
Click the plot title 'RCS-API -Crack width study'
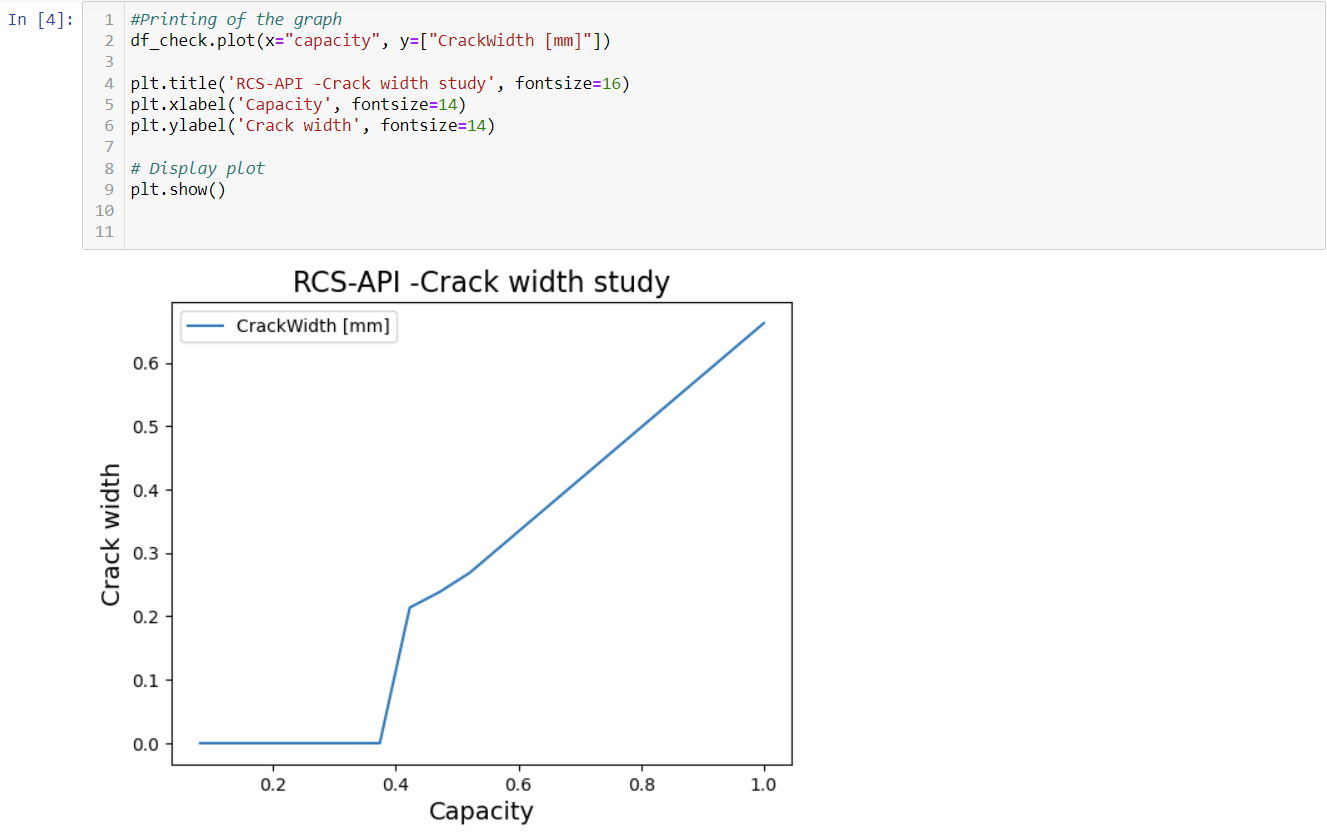481,282
